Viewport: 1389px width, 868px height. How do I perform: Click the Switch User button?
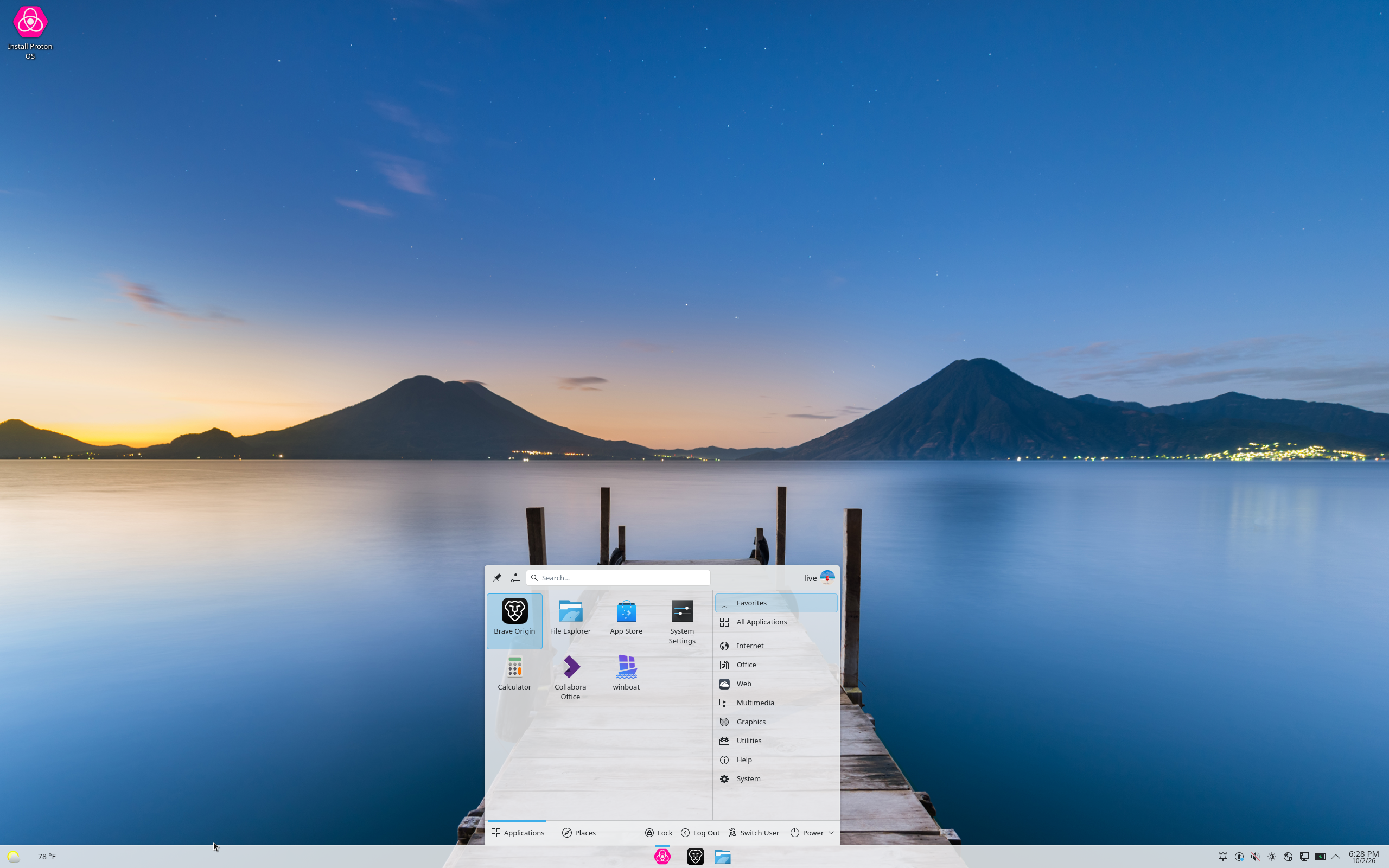click(x=754, y=832)
